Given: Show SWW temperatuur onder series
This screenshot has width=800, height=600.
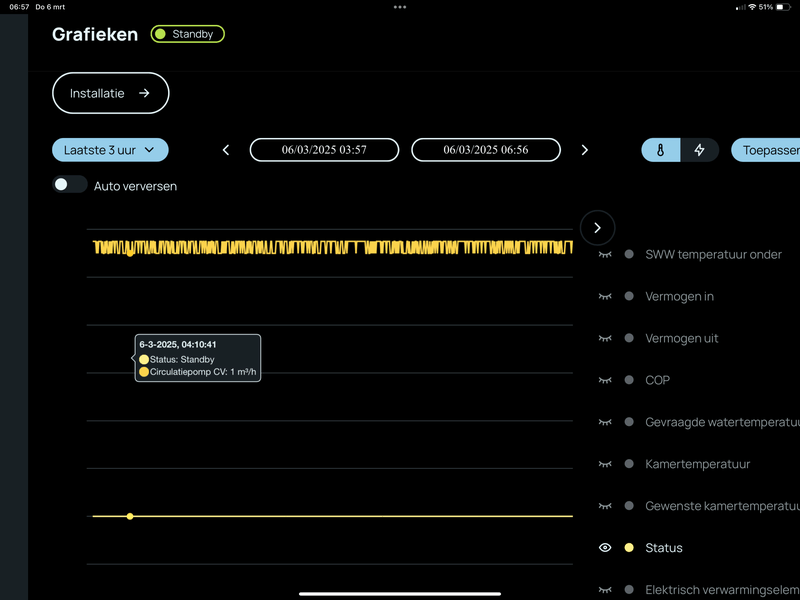Looking at the screenshot, I should click(x=605, y=254).
